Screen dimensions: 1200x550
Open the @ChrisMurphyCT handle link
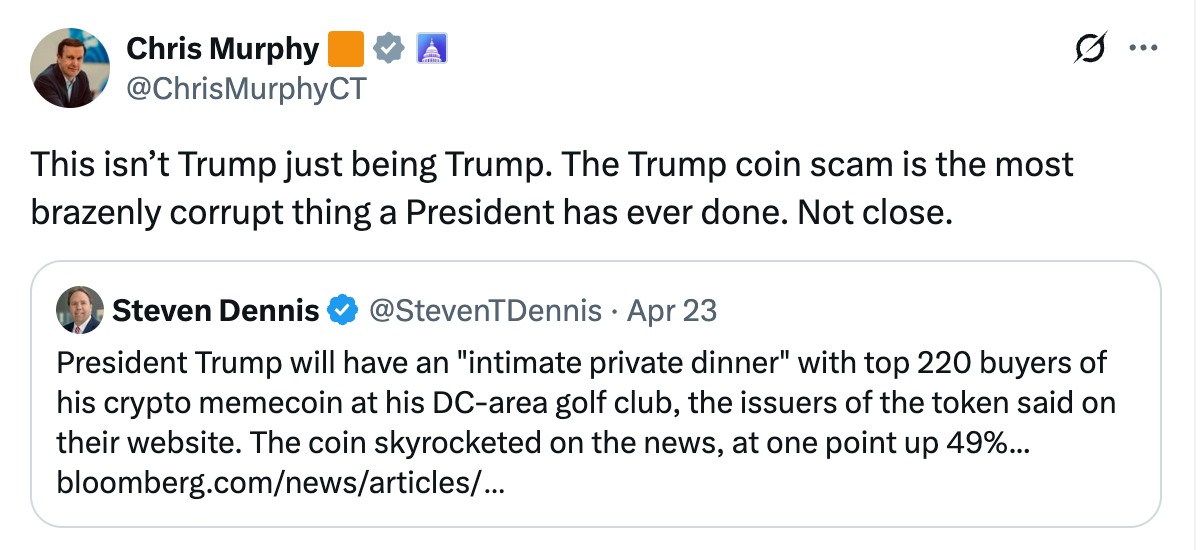tap(247, 89)
